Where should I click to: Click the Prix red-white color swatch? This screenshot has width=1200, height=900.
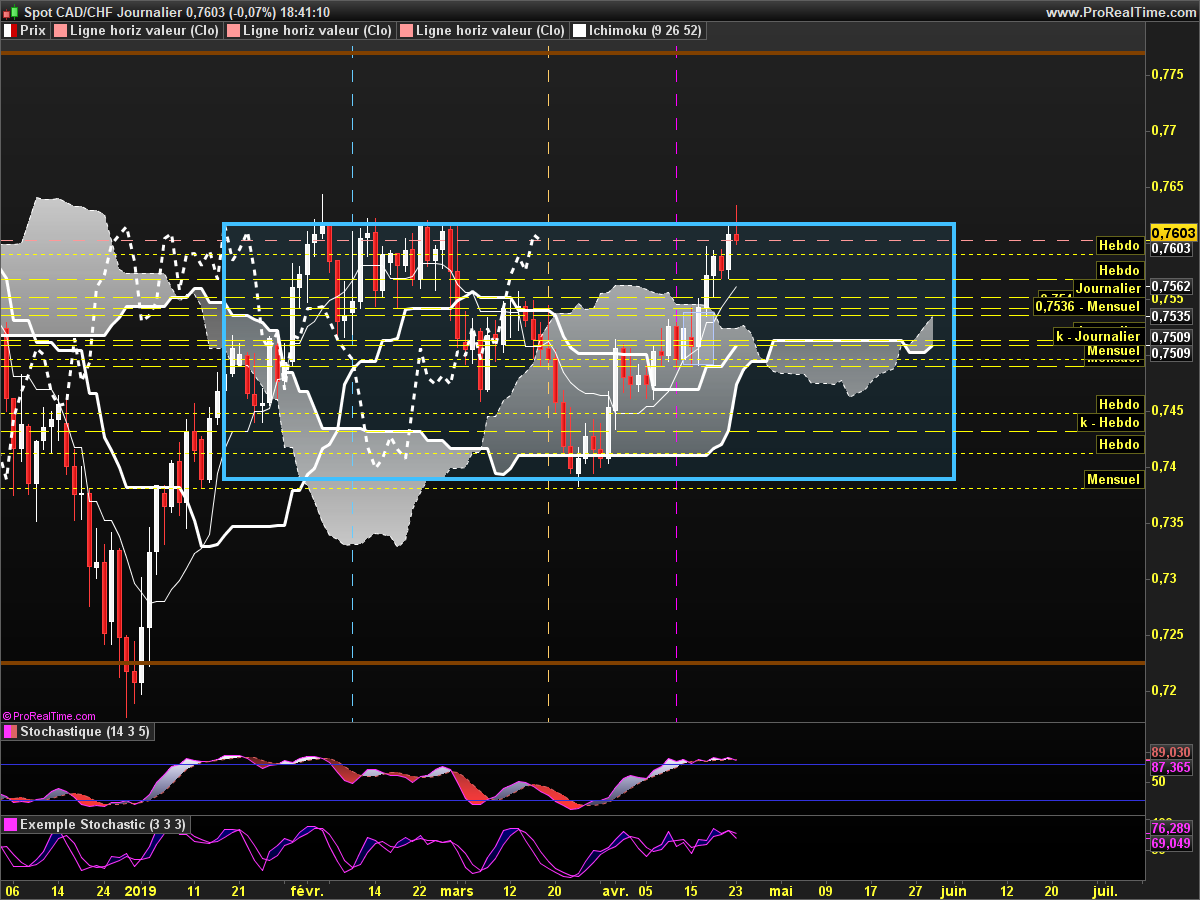(10, 31)
